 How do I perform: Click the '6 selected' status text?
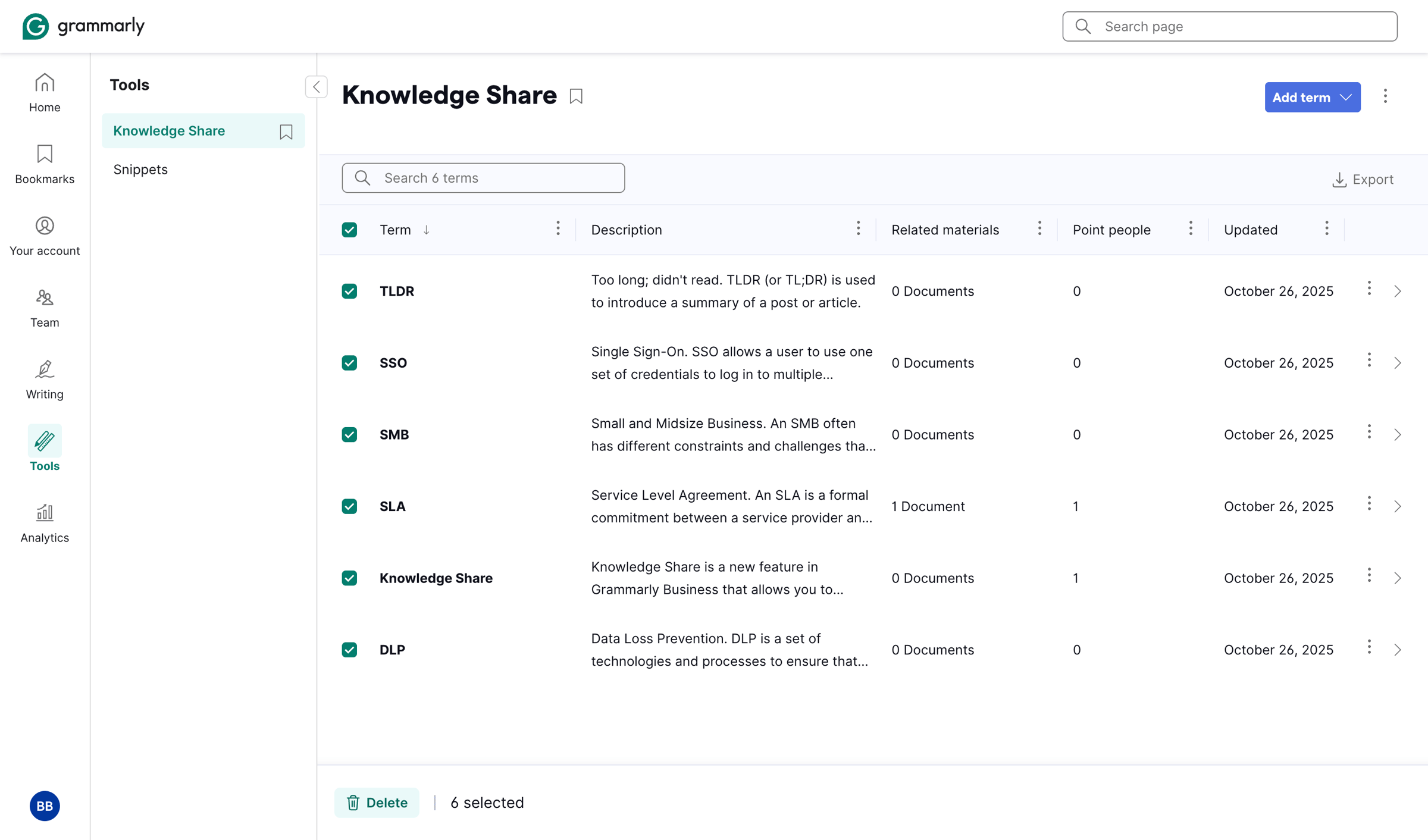pos(487,803)
